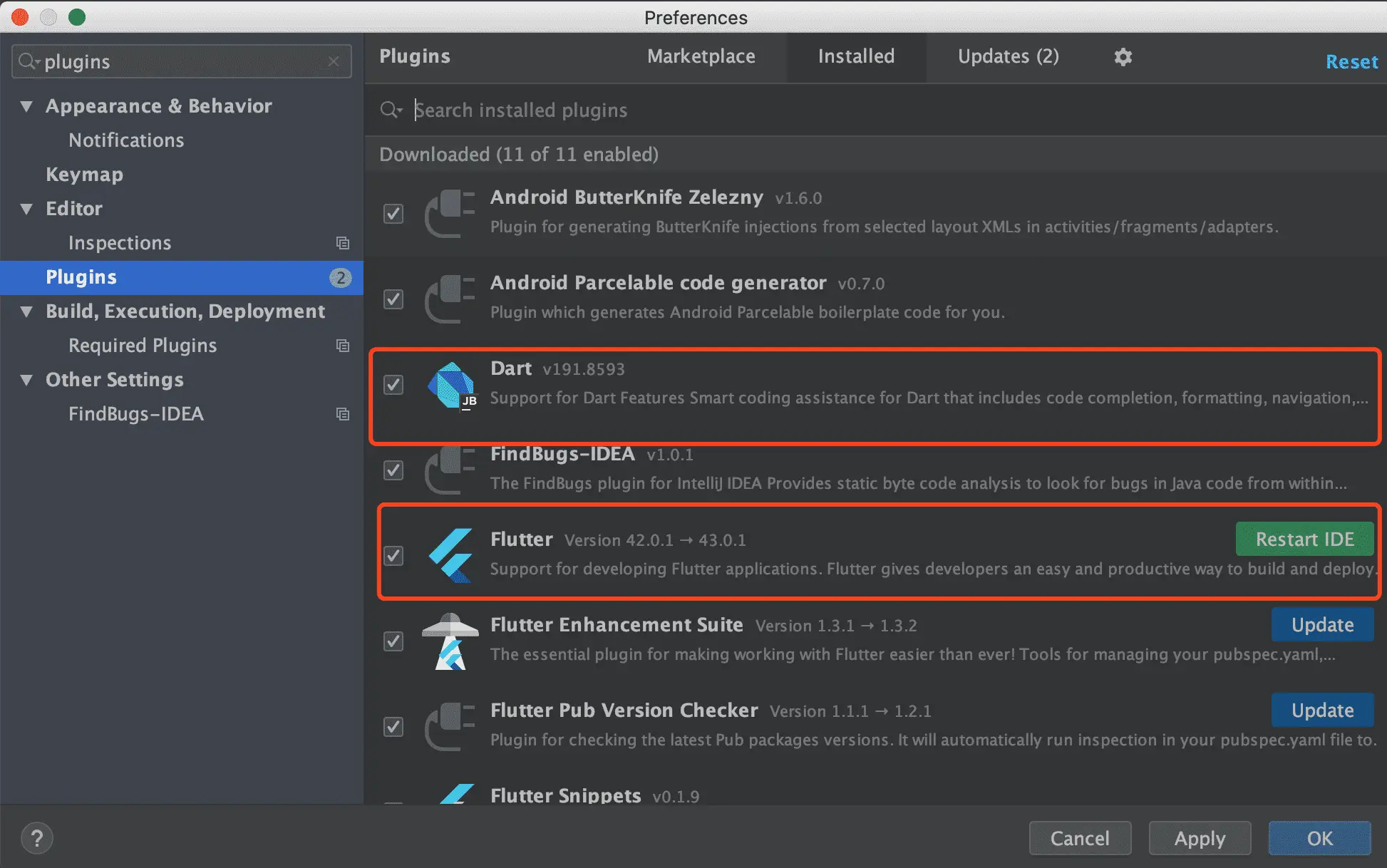Open the help question mark button
The image size is (1387, 868).
[x=37, y=838]
